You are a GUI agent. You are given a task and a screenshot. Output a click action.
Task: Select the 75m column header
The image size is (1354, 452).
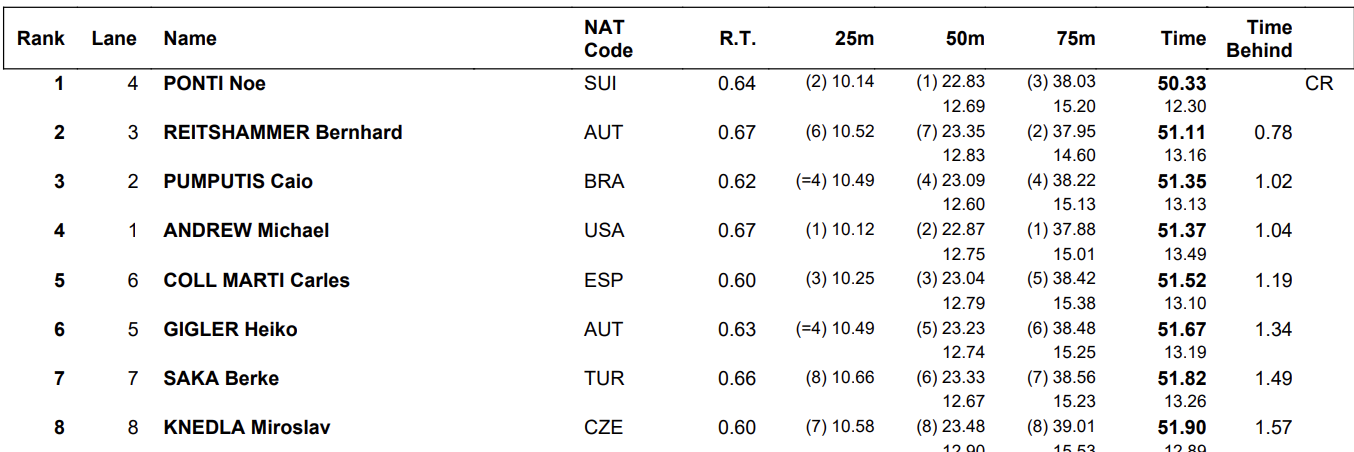[1075, 39]
